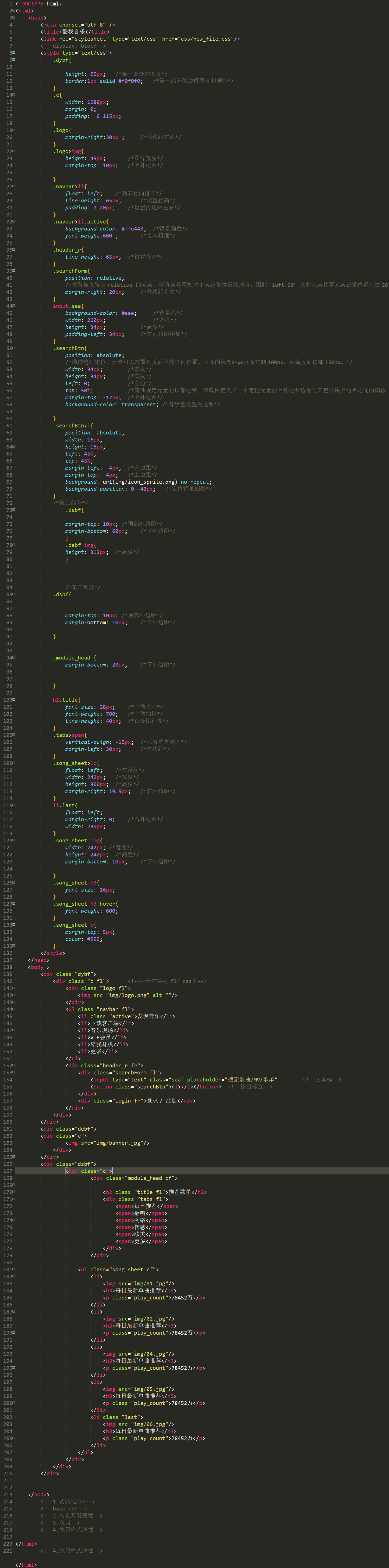Click line number 136 beside closing style tag
389x1568 pixels.
(7, 953)
